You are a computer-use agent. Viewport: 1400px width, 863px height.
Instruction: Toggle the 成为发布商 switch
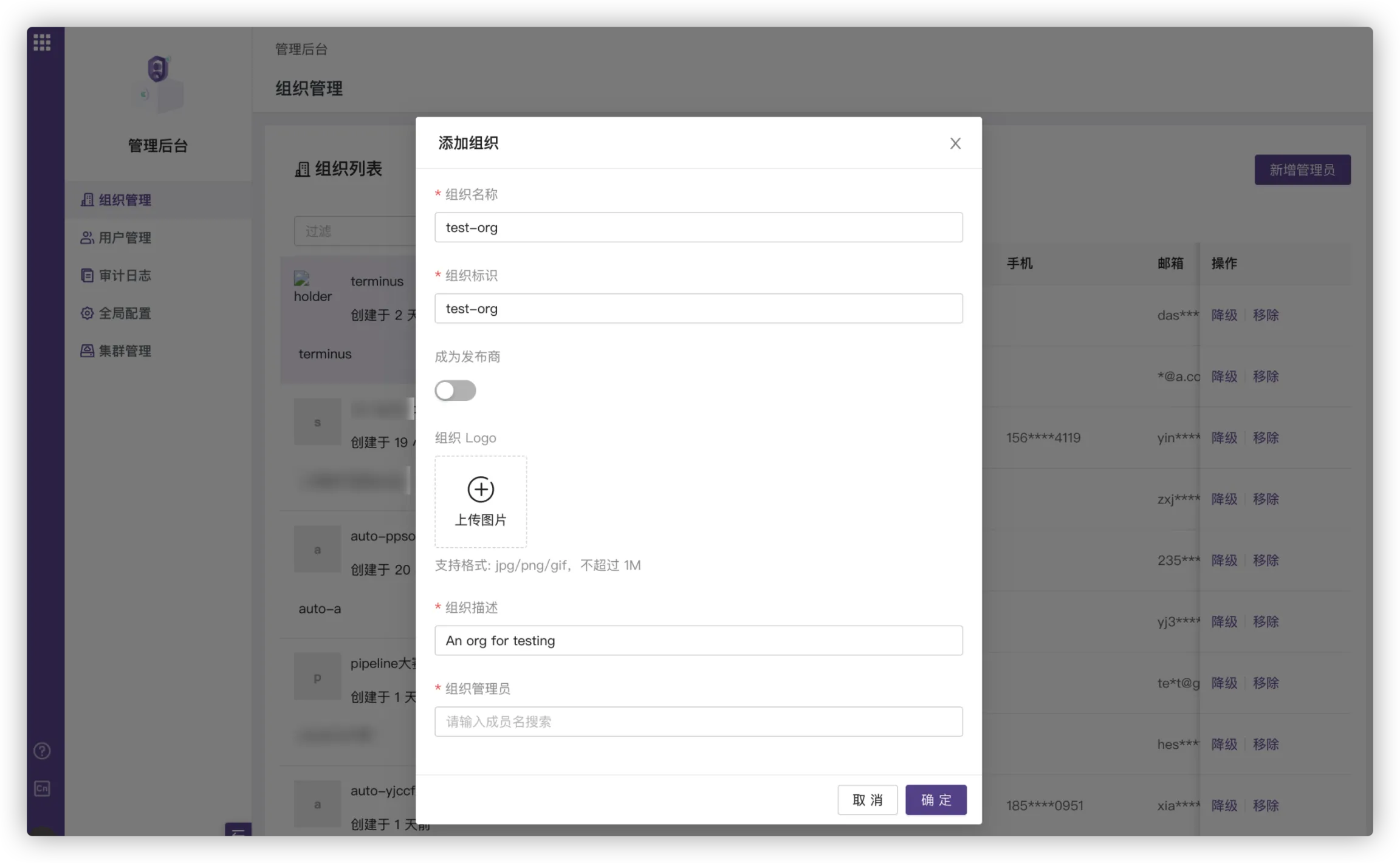(455, 391)
